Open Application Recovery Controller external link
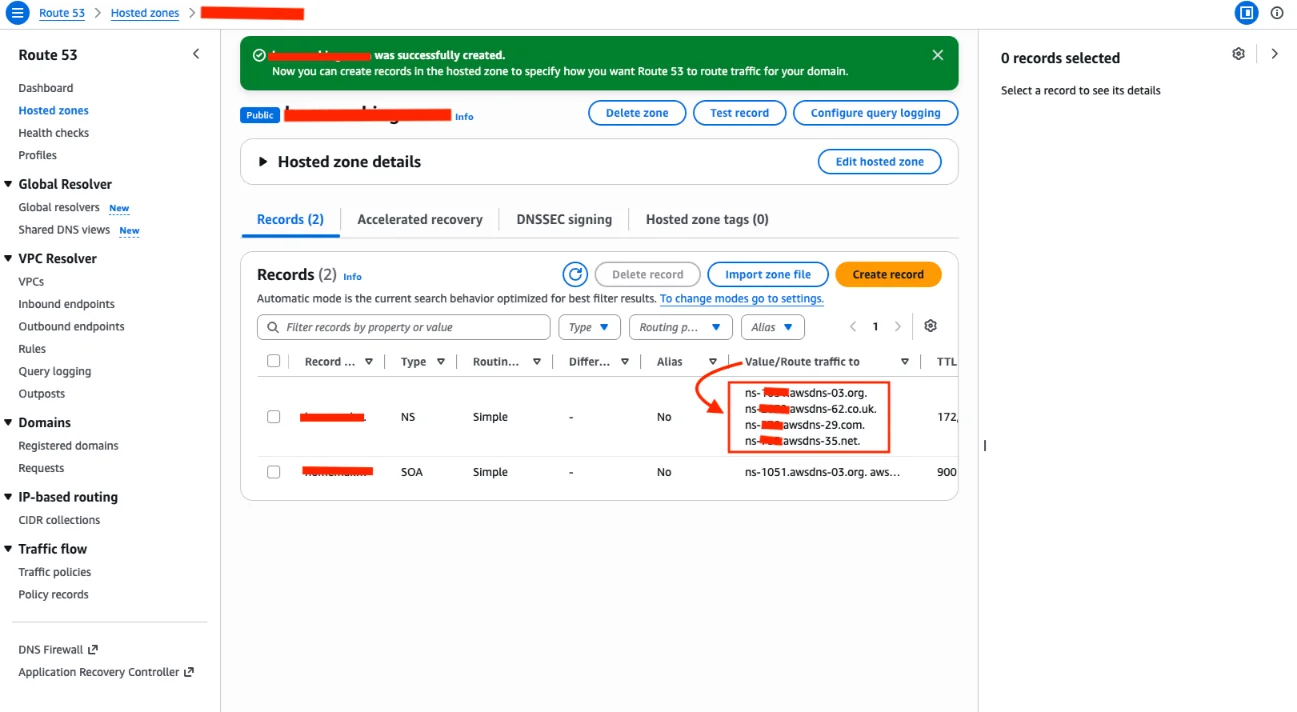Viewport: 1297px width, 712px height. tap(106, 672)
